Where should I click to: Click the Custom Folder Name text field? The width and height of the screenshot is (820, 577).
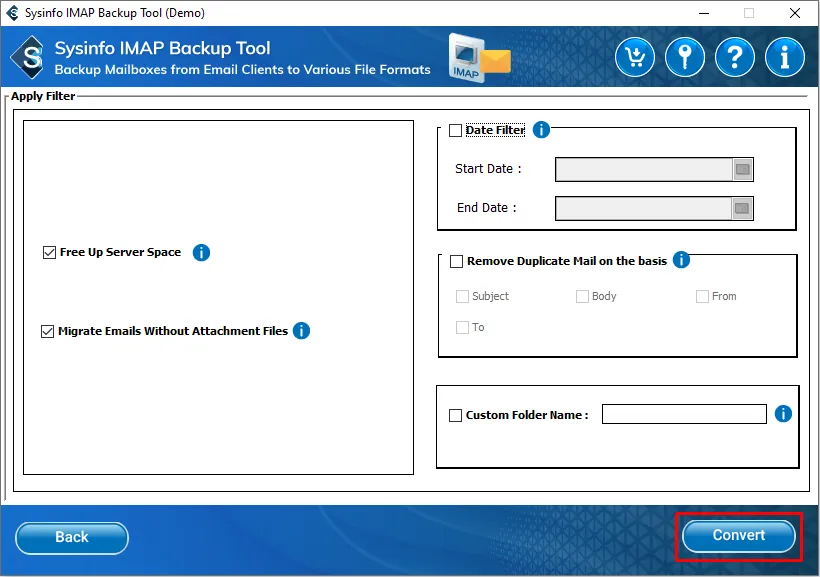click(x=684, y=414)
